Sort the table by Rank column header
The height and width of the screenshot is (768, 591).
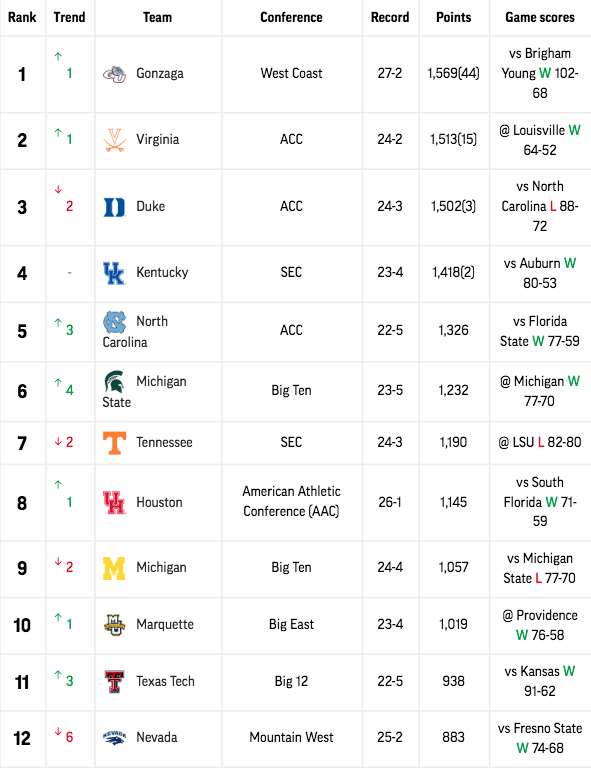pos(22,17)
